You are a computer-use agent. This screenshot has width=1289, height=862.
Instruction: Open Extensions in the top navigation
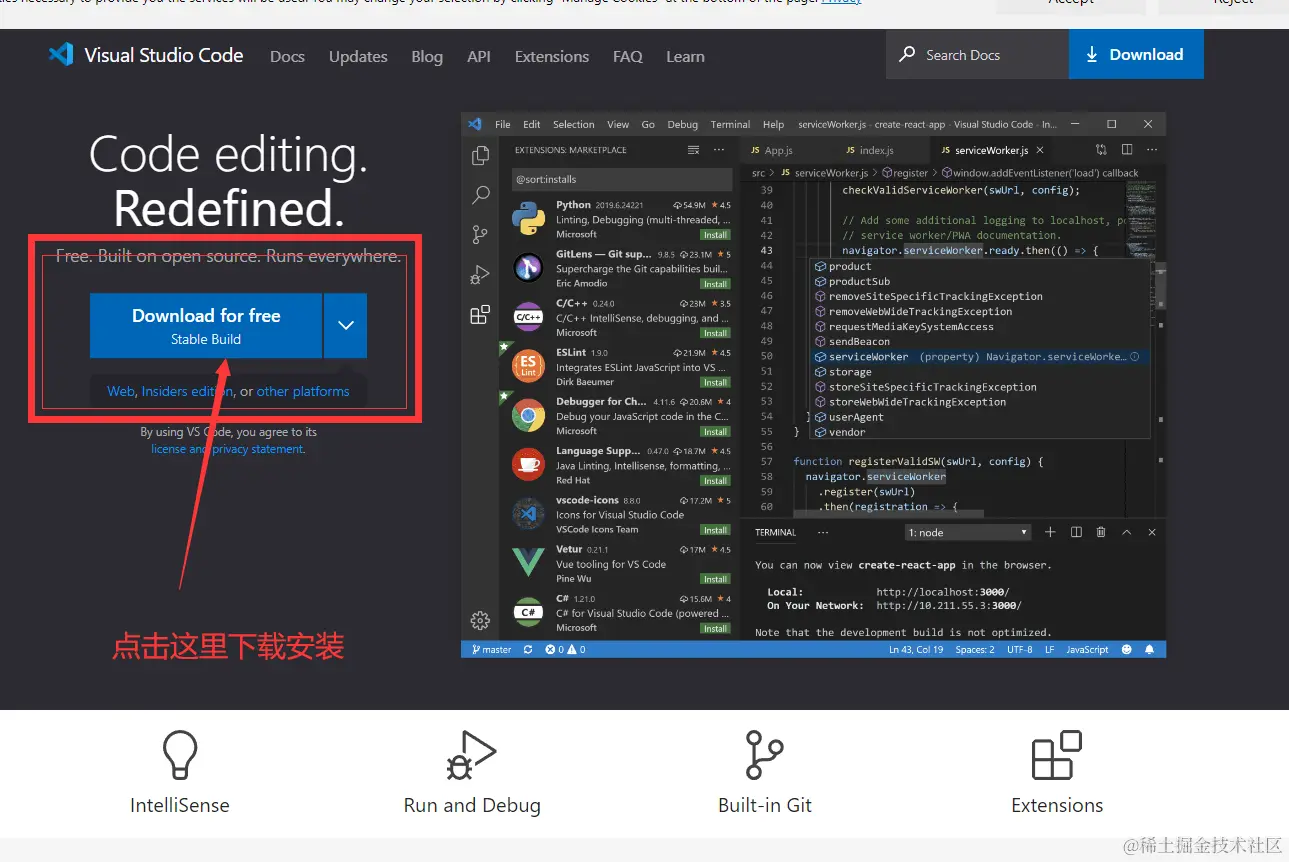552,57
